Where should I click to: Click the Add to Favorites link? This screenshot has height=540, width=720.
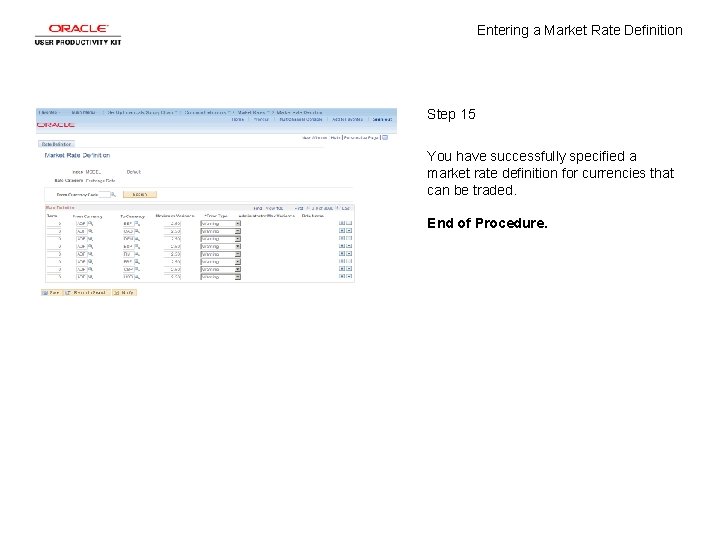(348, 119)
